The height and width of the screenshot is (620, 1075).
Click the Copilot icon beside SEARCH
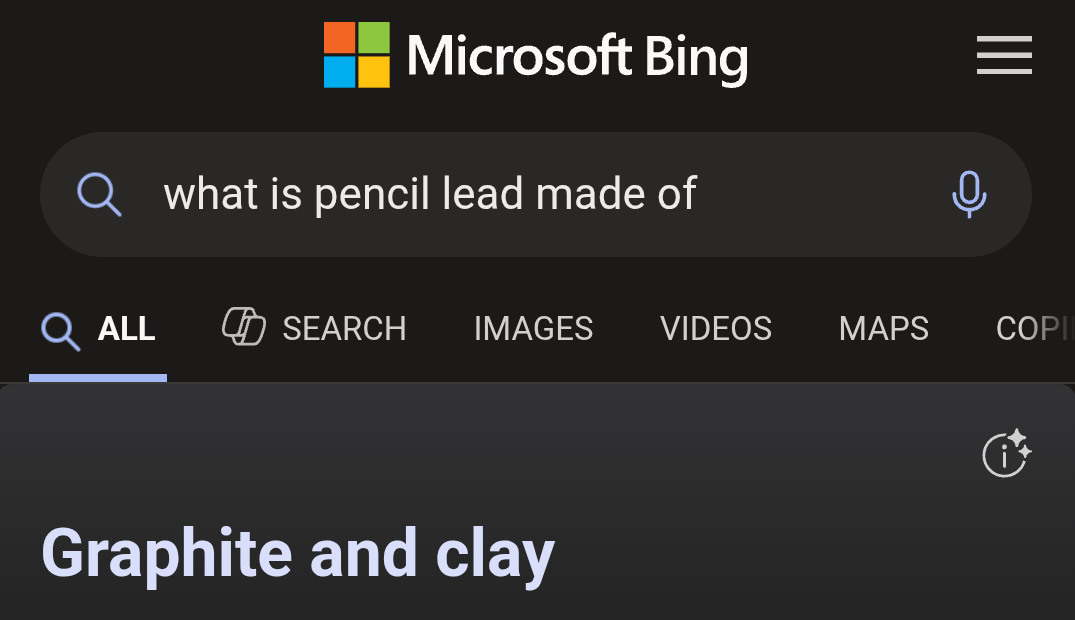(244, 327)
